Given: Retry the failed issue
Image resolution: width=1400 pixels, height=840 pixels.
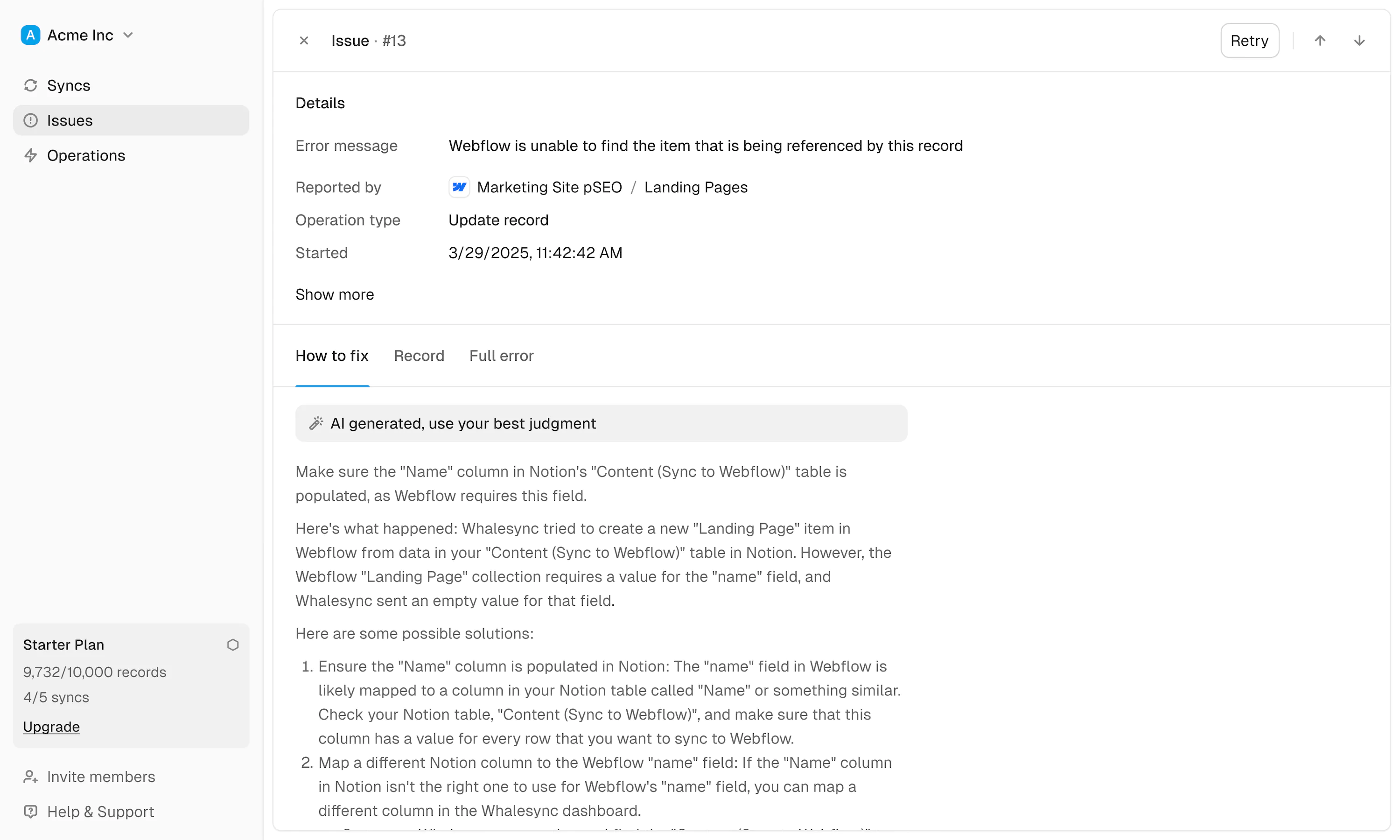Looking at the screenshot, I should pos(1249,41).
